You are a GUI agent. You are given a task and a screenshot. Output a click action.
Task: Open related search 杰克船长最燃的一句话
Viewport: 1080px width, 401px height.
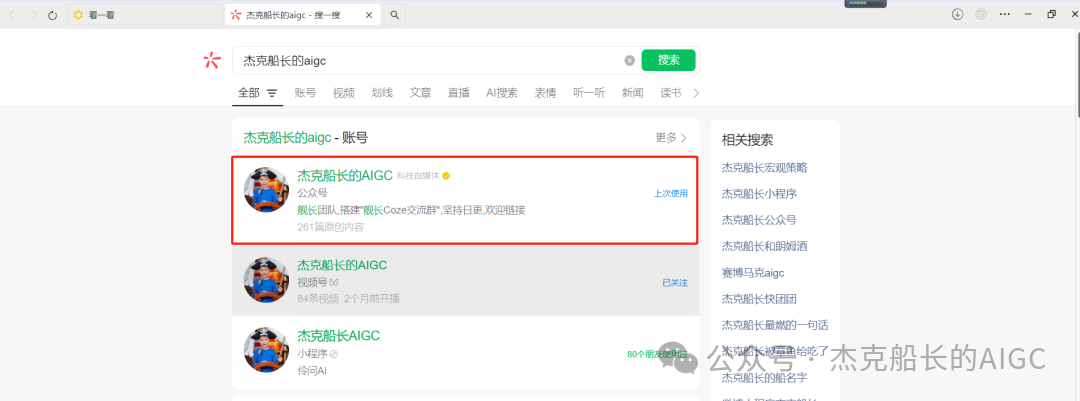click(x=775, y=325)
